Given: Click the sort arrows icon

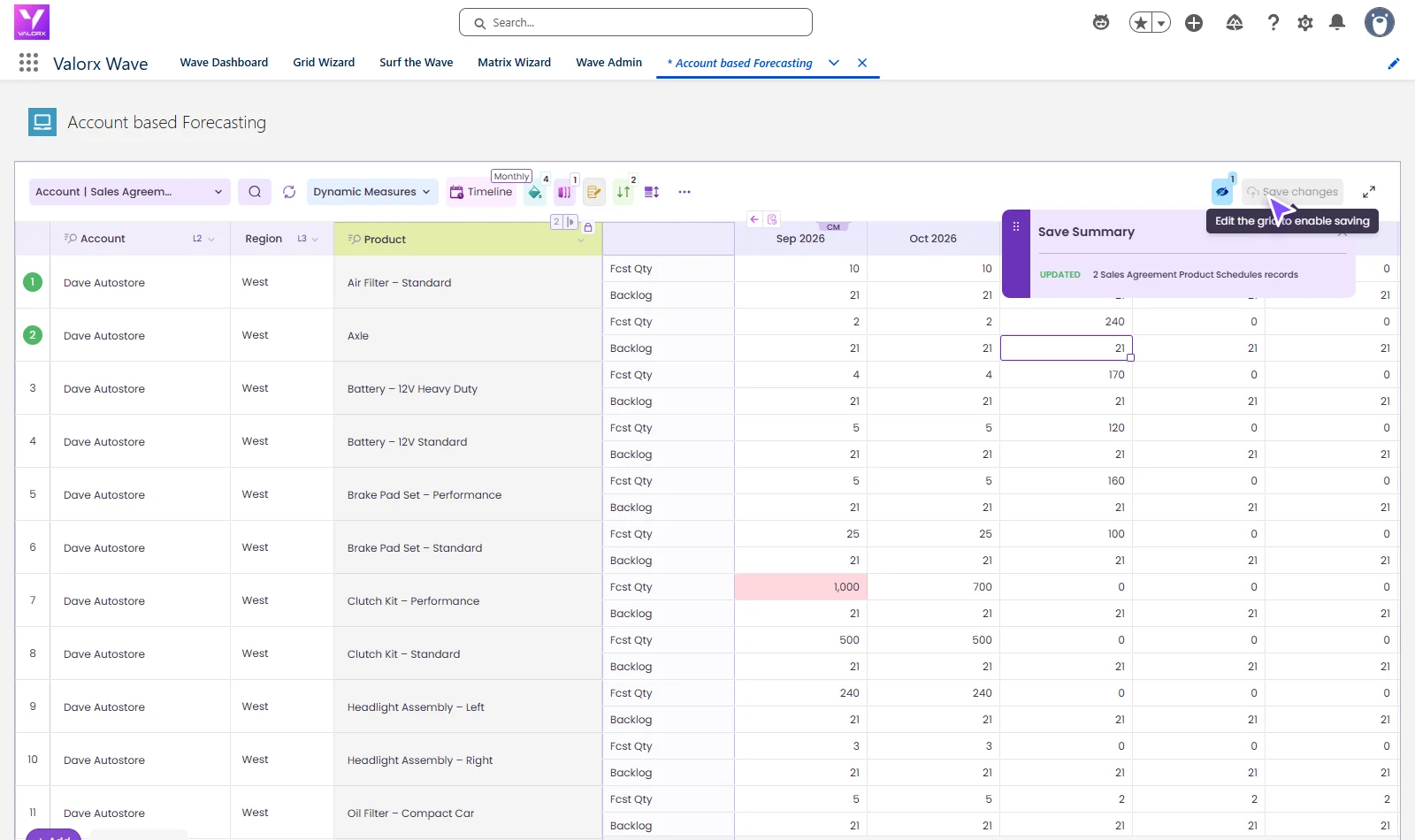Looking at the screenshot, I should (623, 192).
